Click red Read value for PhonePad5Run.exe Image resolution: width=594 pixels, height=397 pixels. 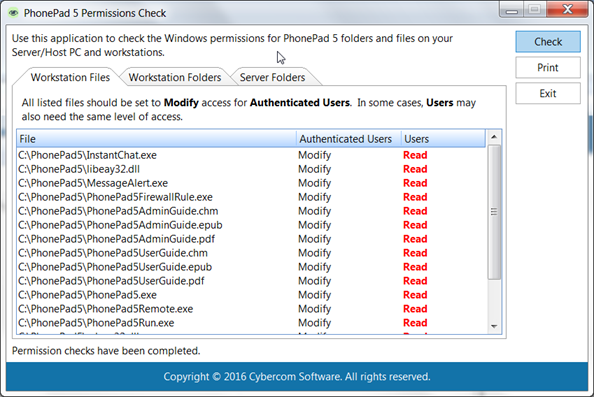[x=415, y=323]
